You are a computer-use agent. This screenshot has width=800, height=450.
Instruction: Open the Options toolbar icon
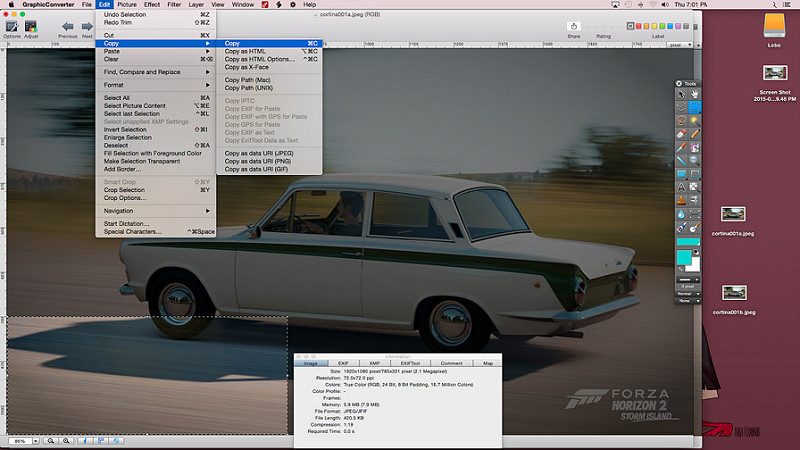click(12, 29)
